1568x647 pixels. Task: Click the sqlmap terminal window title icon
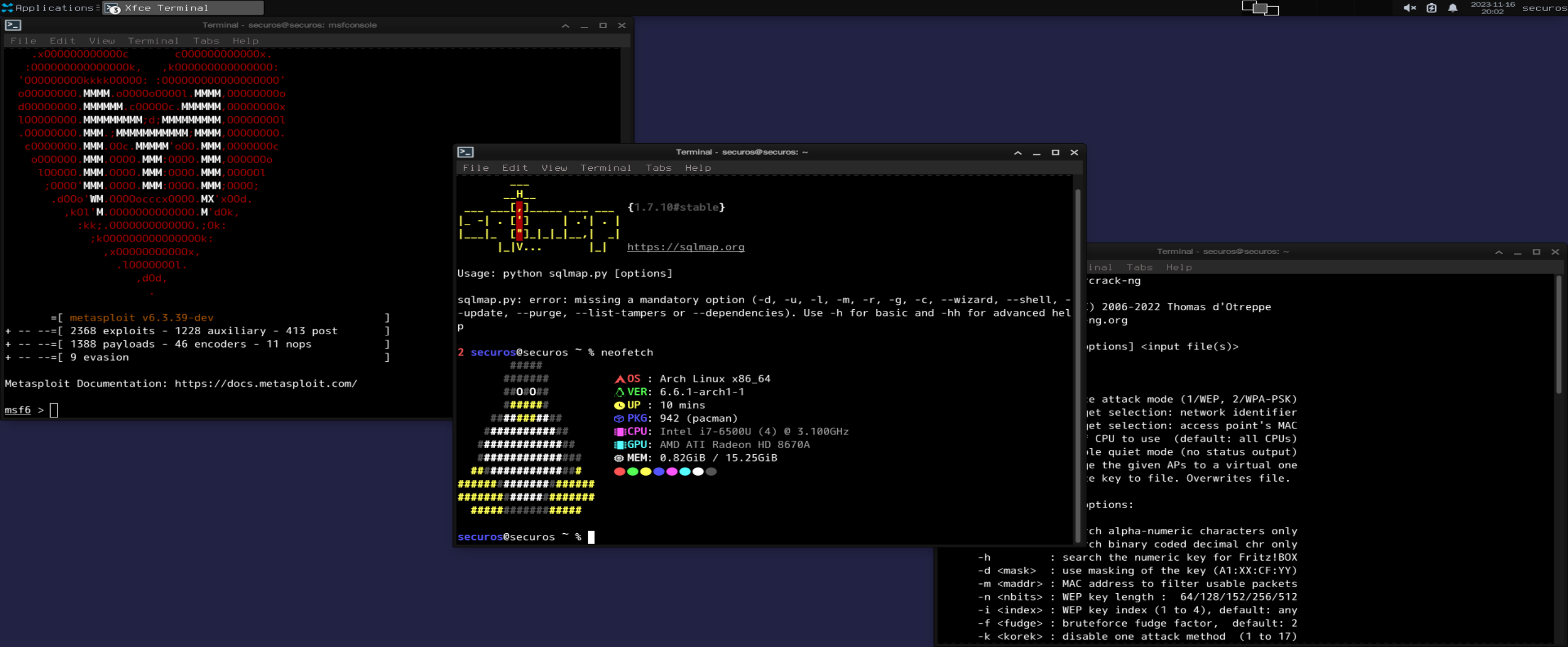tap(466, 152)
